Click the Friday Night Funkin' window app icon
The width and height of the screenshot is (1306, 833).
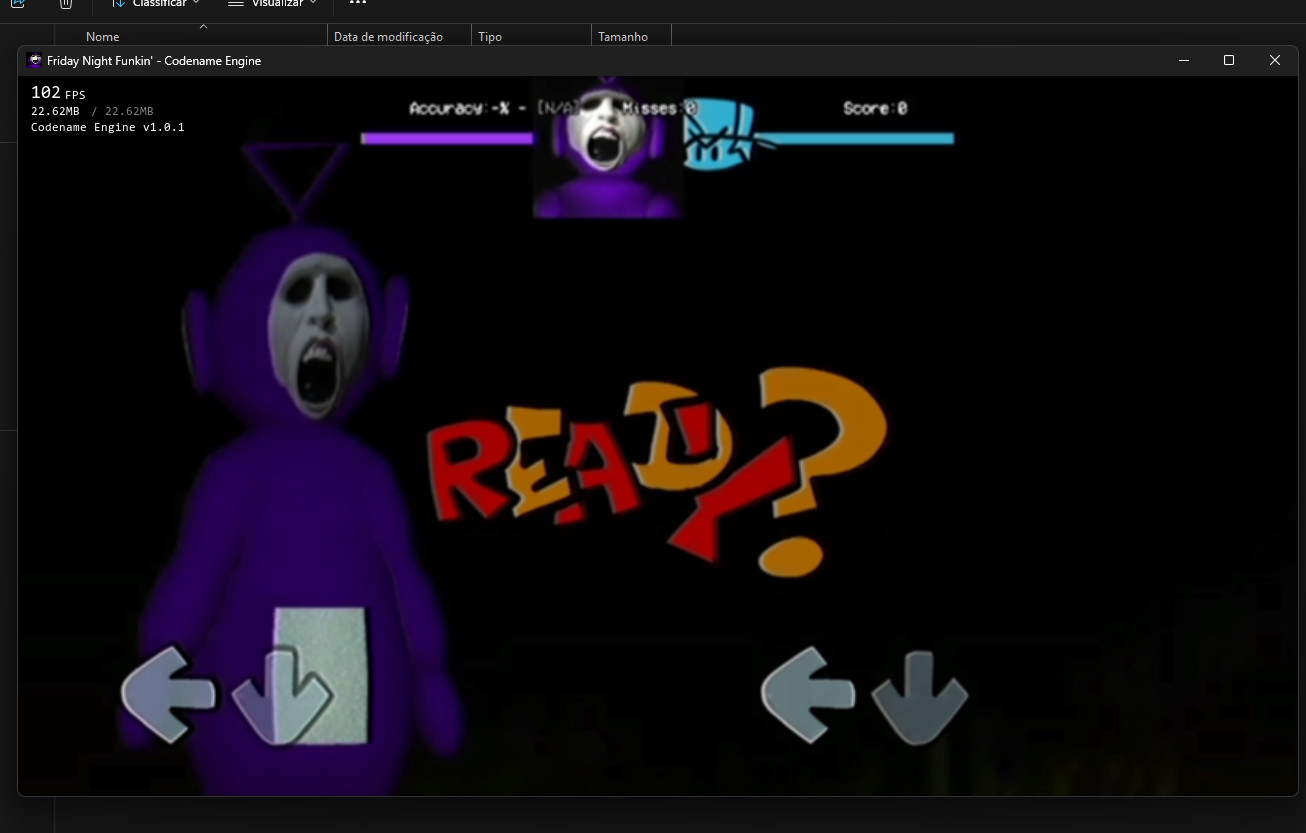click(x=34, y=60)
